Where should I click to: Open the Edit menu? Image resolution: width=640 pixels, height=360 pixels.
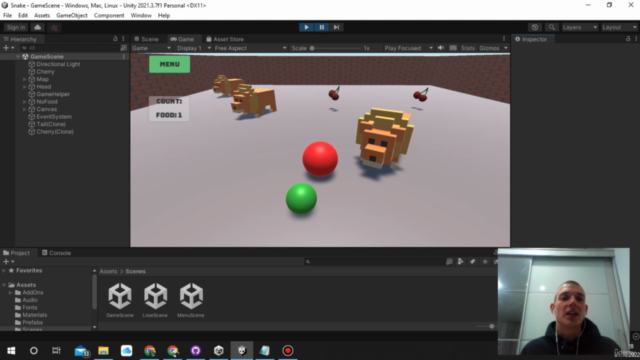tap(23, 16)
